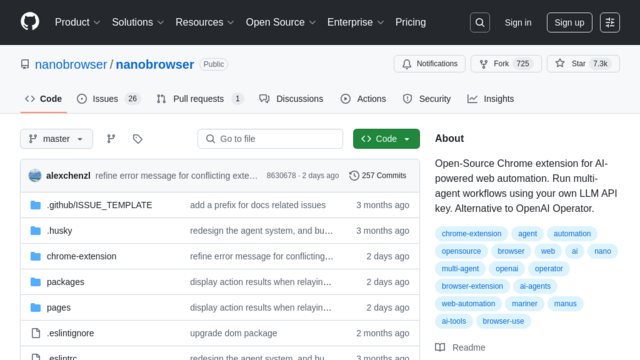Click the .husky folder icon

[36, 231]
